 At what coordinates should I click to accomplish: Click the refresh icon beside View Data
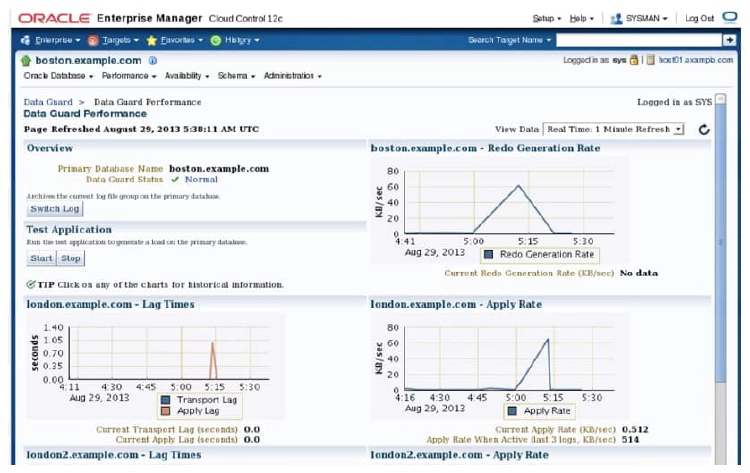coord(704,129)
